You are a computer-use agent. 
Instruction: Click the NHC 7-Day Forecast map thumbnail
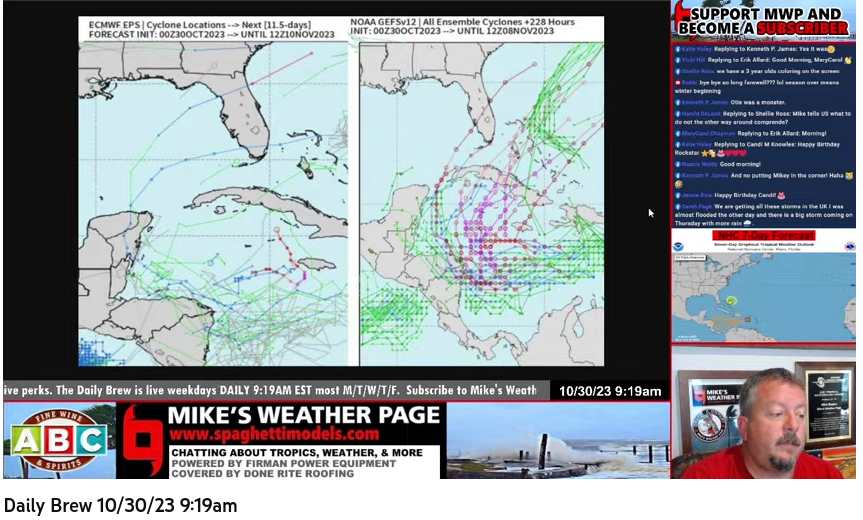pos(763,297)
